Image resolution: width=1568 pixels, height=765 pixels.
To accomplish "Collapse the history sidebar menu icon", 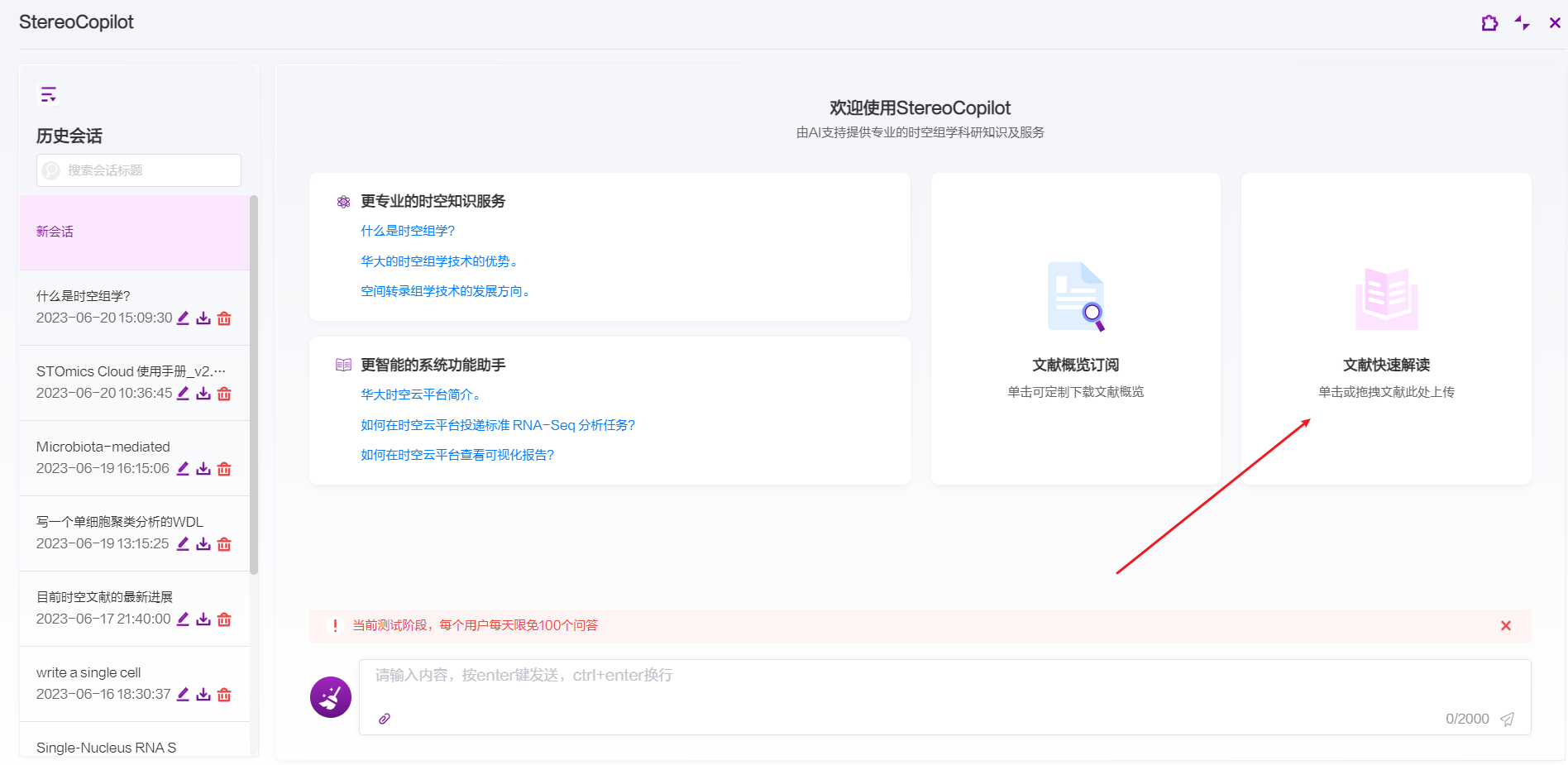I will pos(49,94).
